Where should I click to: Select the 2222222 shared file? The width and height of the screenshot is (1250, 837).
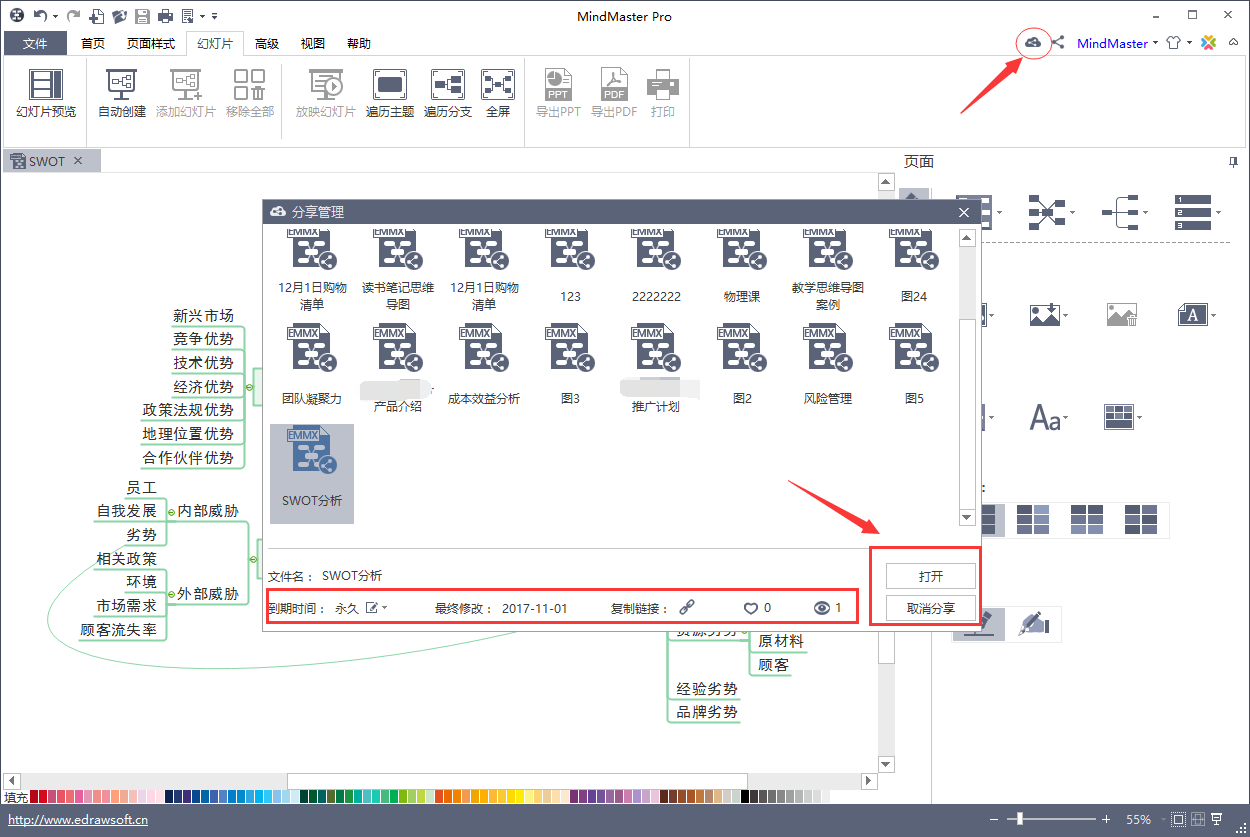click(656, 266)
